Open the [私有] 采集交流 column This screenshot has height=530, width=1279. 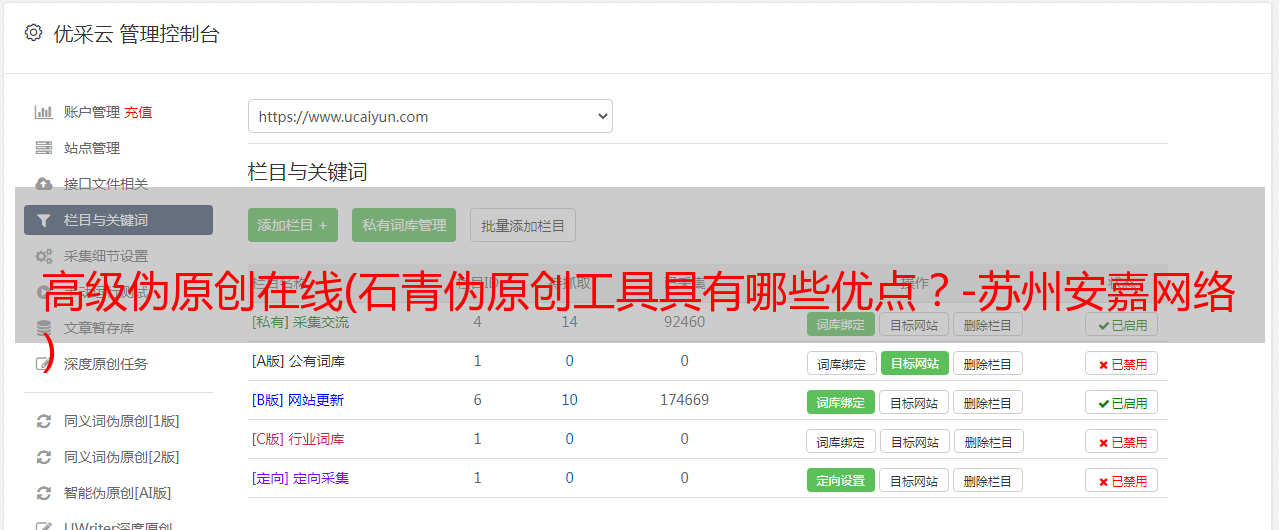(300, 322)
